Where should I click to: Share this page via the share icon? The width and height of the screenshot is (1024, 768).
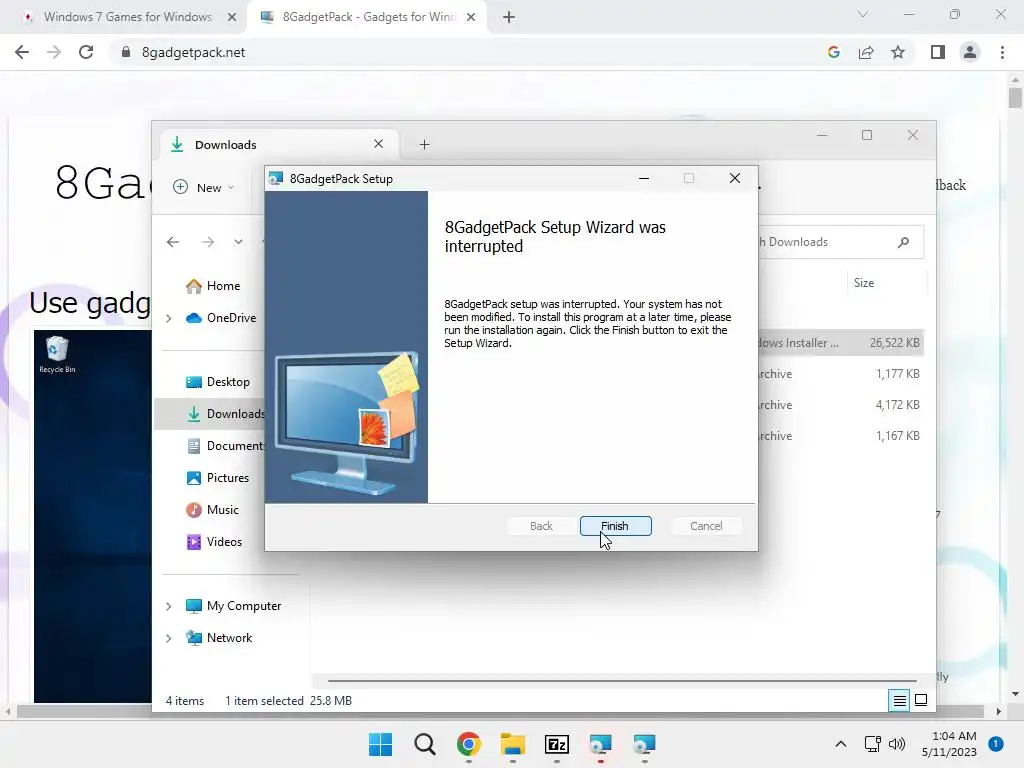866,52
